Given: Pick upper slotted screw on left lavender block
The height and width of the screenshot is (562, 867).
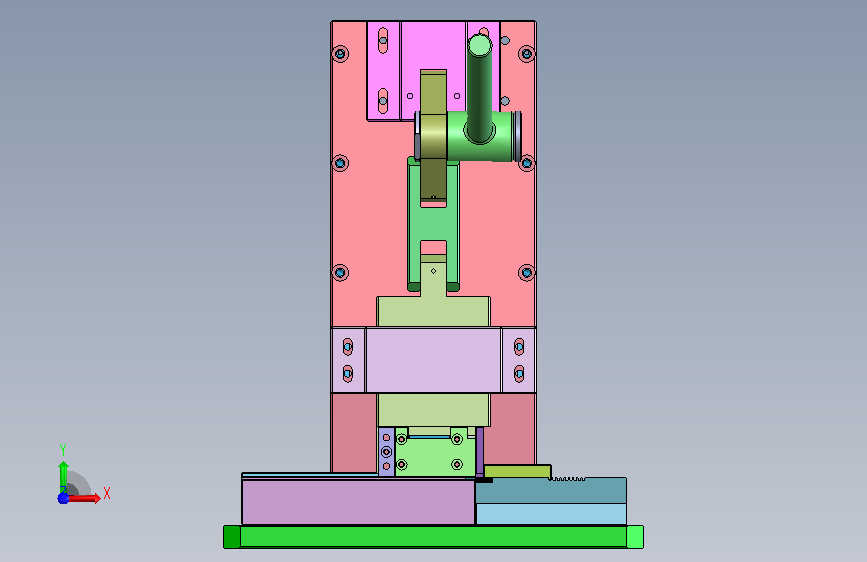Looking at the screenshot, I should point(347,347).
